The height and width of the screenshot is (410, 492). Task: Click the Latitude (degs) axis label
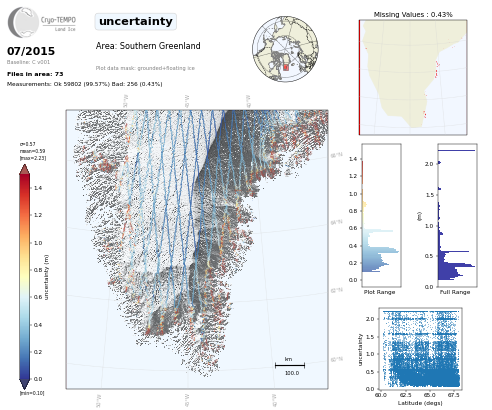click(x=420, y=403)
